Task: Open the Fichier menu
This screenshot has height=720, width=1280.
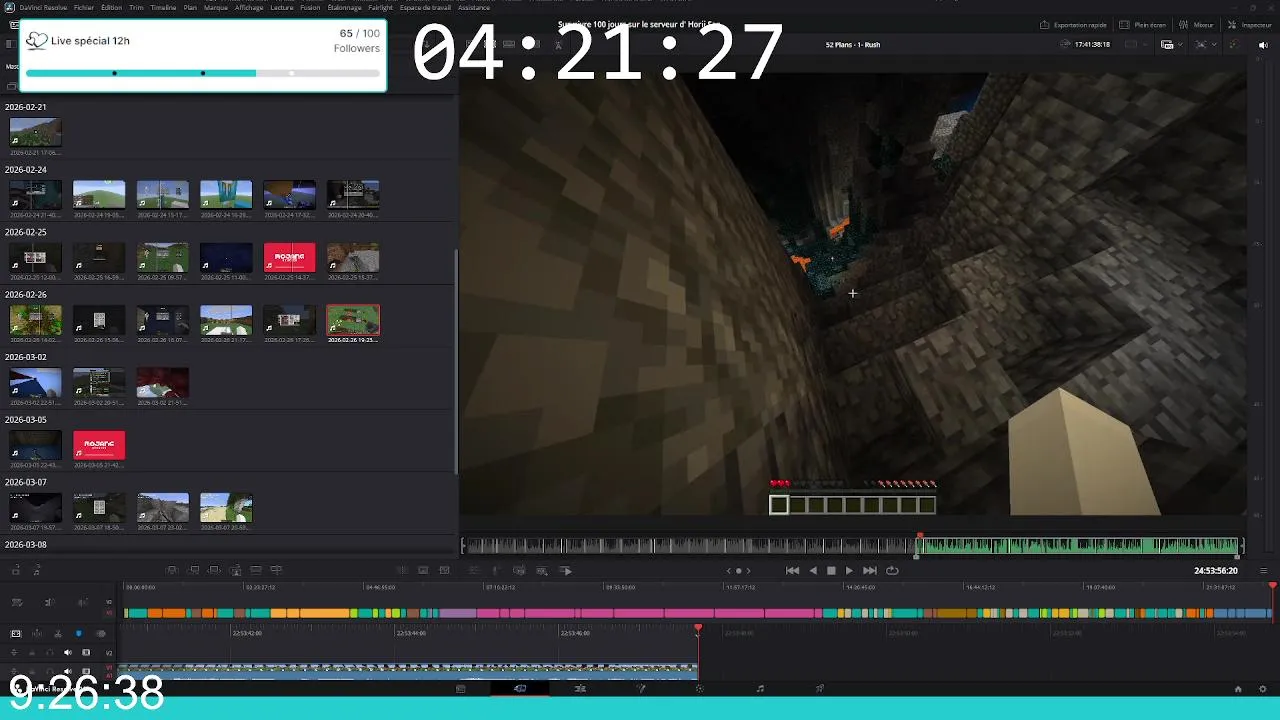Action: pyautogui.click(x=84, y=7)
